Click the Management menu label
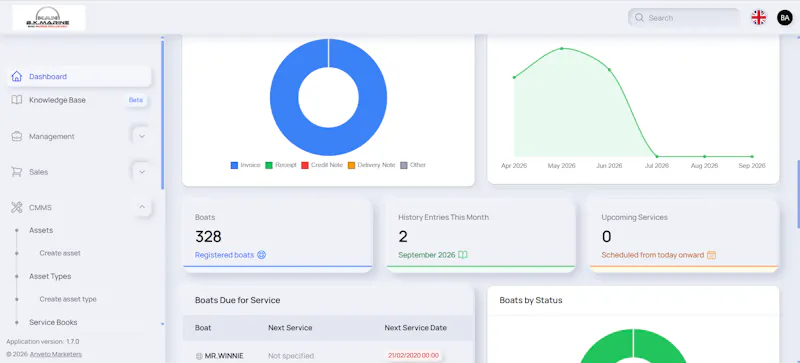Screen dimensions: 800x363 (52, 136)
